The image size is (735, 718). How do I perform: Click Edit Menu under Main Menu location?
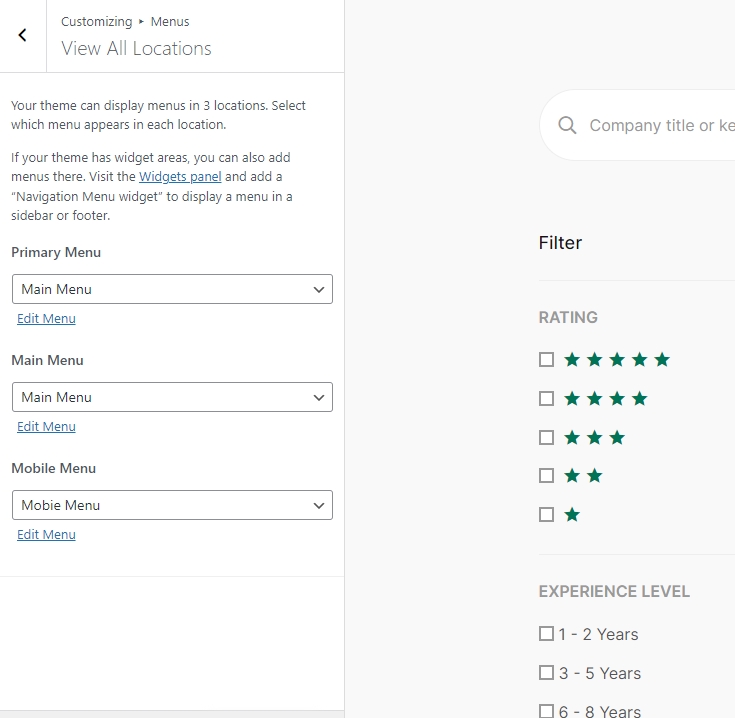(x=46, y=427)
